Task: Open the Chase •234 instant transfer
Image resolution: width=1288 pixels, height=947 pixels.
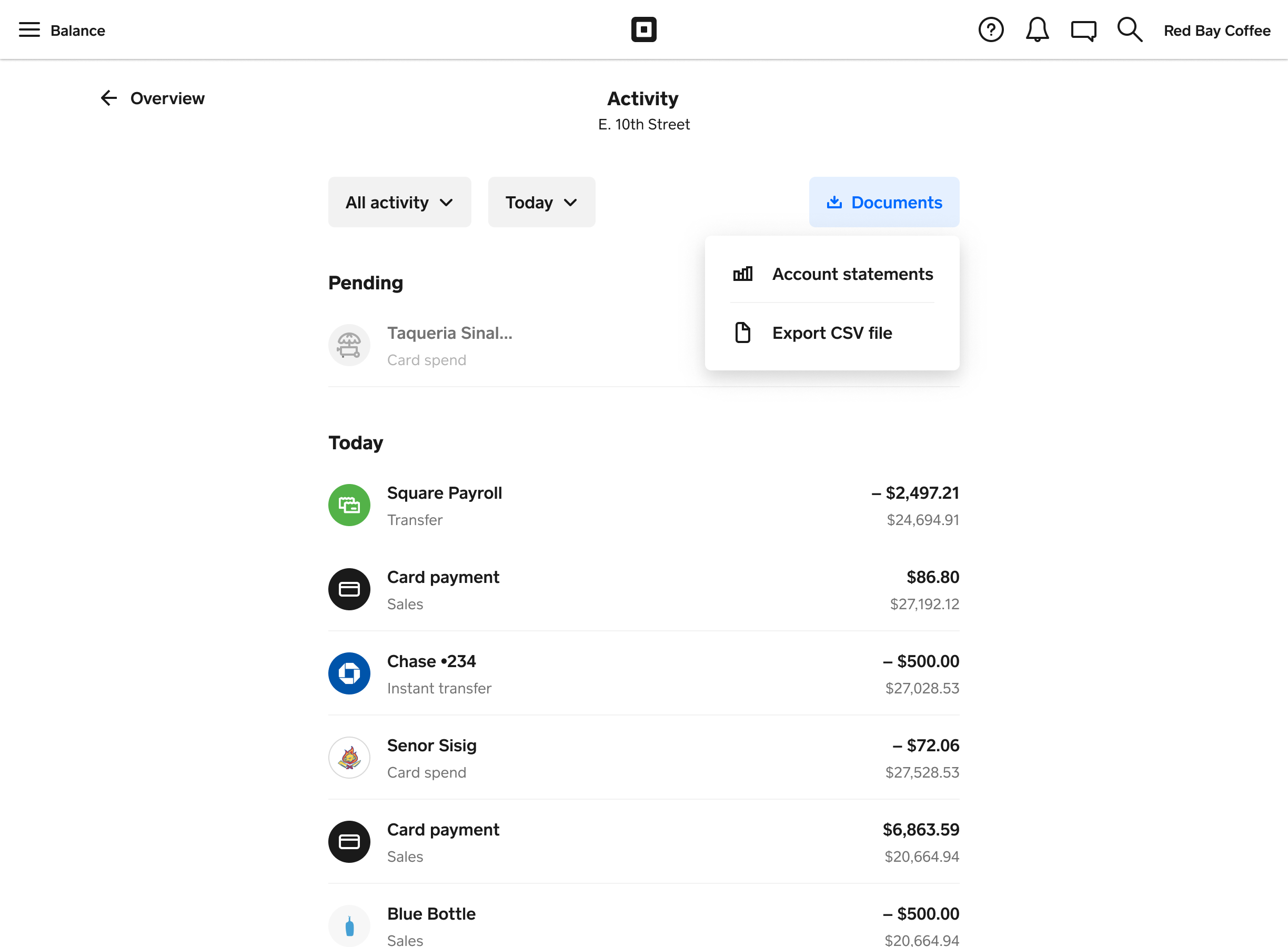Action: [x=643, y=673]
